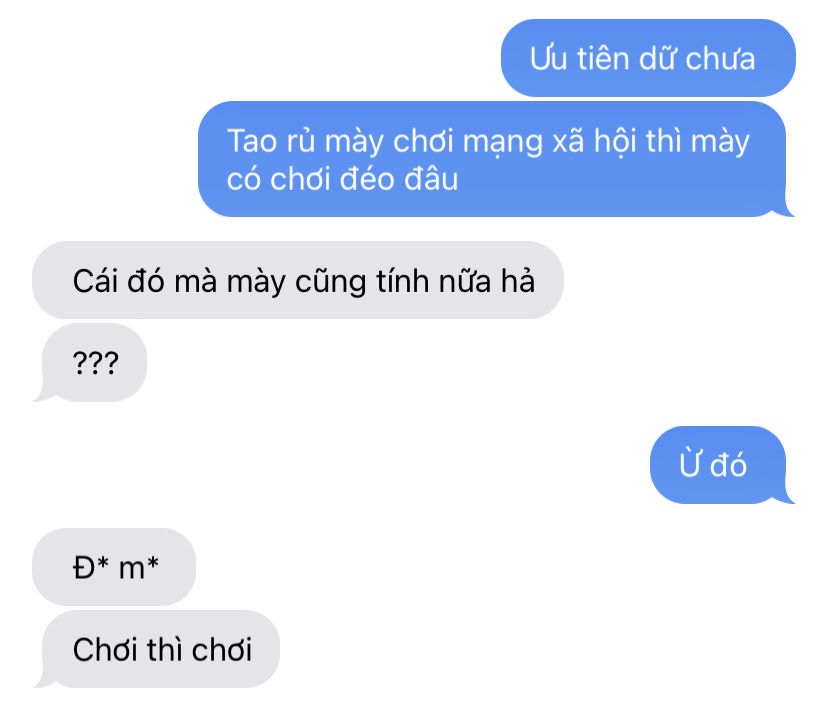Click the word "Tao" in the long blue bubble
The height and width of the screenshot is (704, 828).
click(252, 142)
